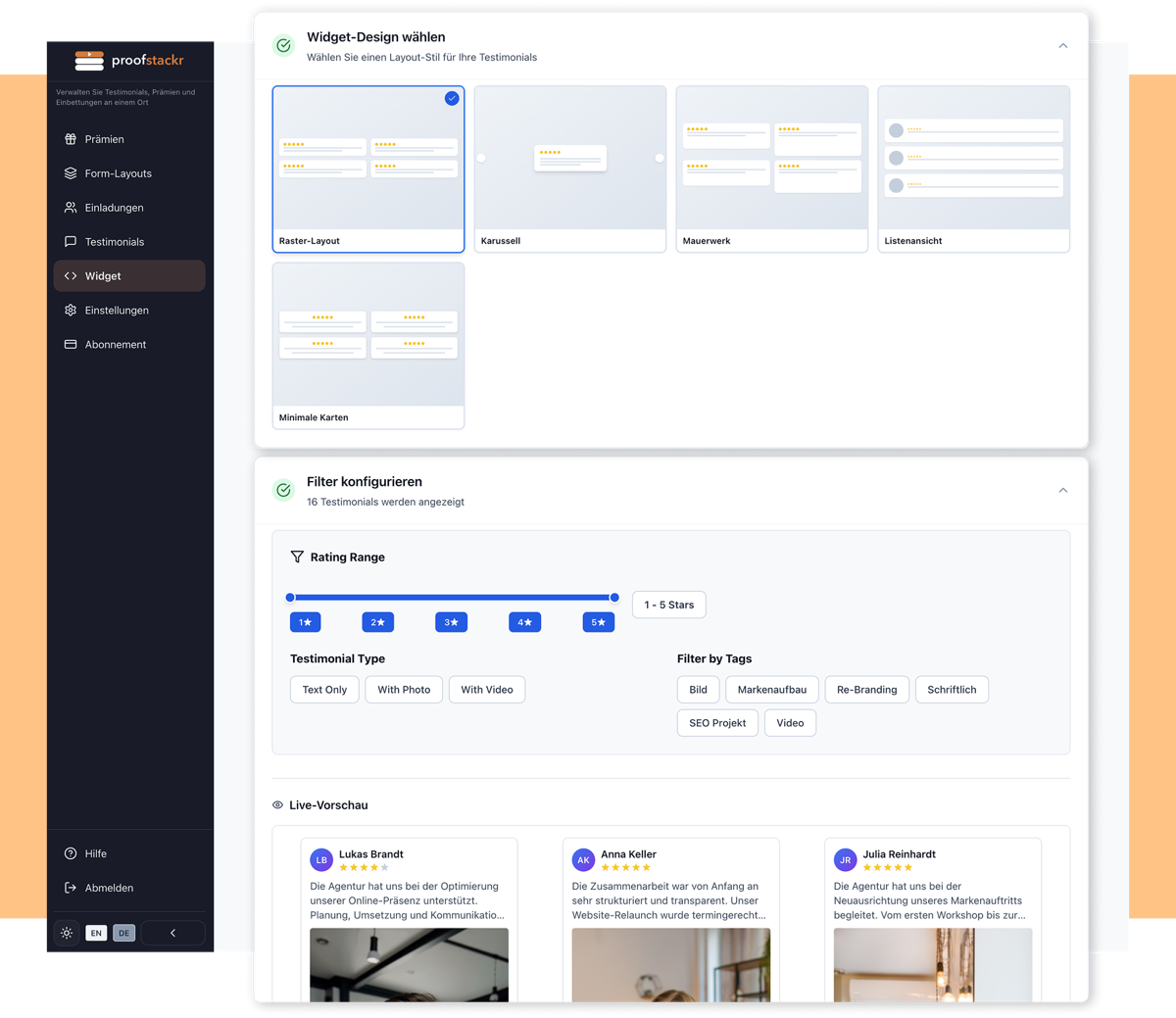Filter testimonials by With Video
This screenshot has width=1176, height=1018.
pos(486,689)
